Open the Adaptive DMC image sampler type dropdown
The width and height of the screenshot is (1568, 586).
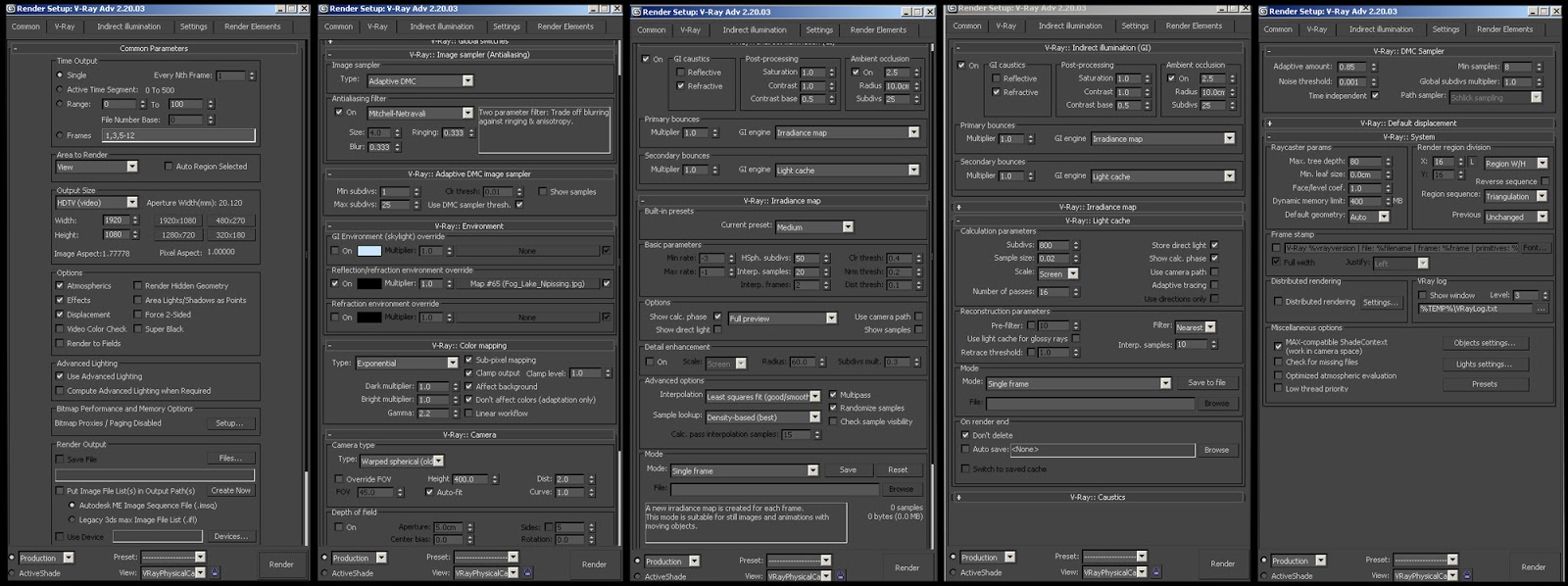pyautogui.click(x=419, y=81)
